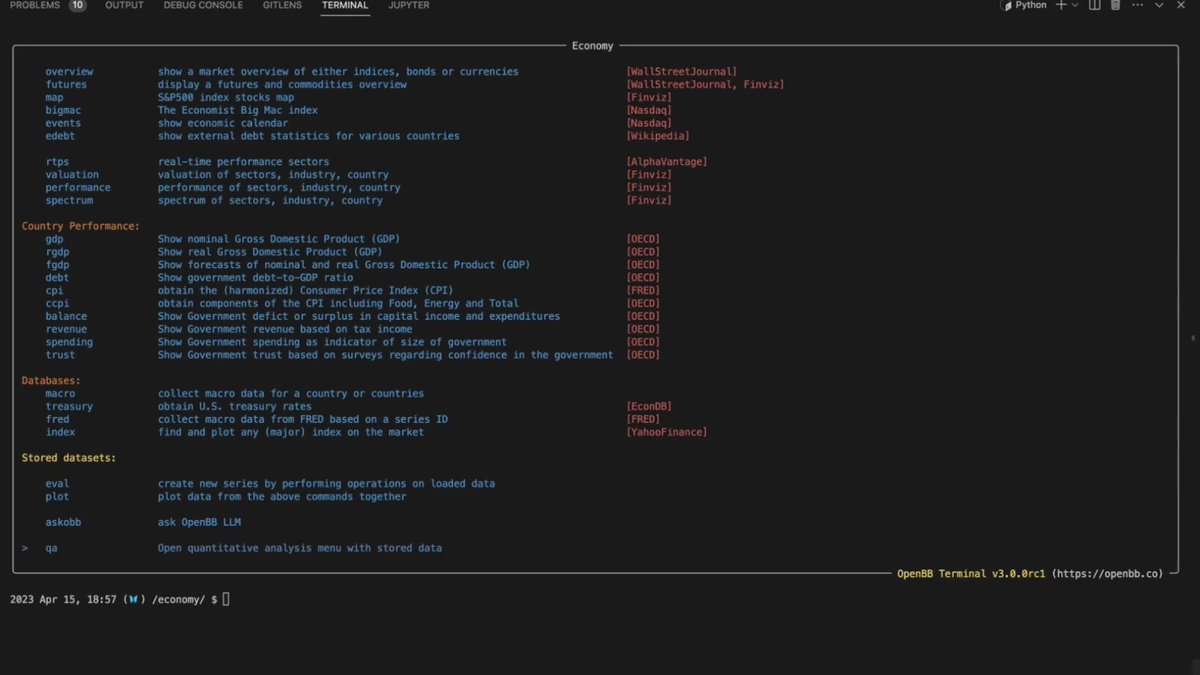Expand terminal options with the down chevron
The image size is (1200, 675).
pyautogui.click(x=1160, y=5)
